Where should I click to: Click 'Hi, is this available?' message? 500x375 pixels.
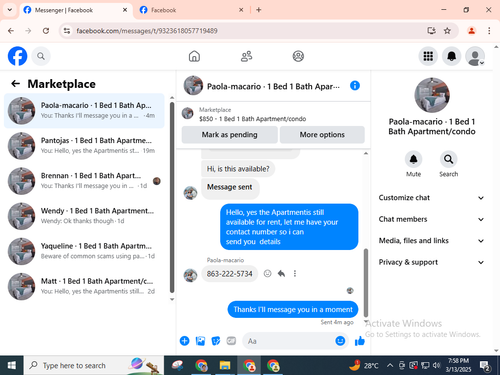[x=238, y=169]
